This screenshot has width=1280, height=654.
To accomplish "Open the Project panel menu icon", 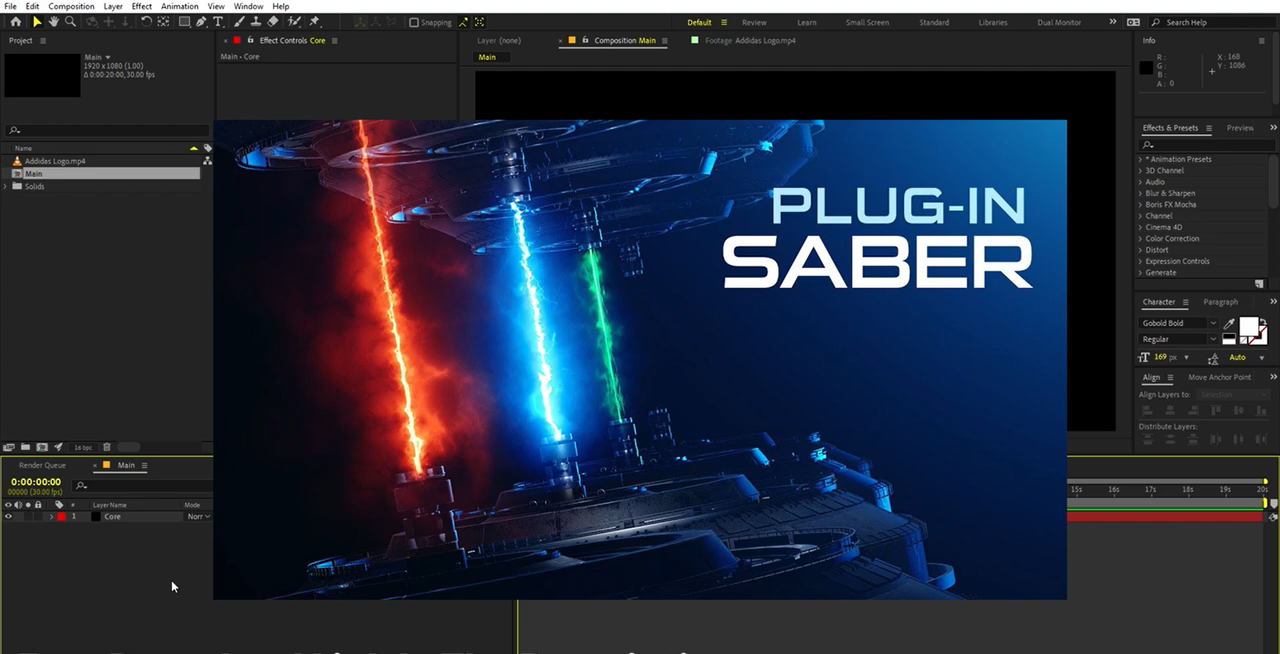I will pyautogui.click(x=42, y=41).
